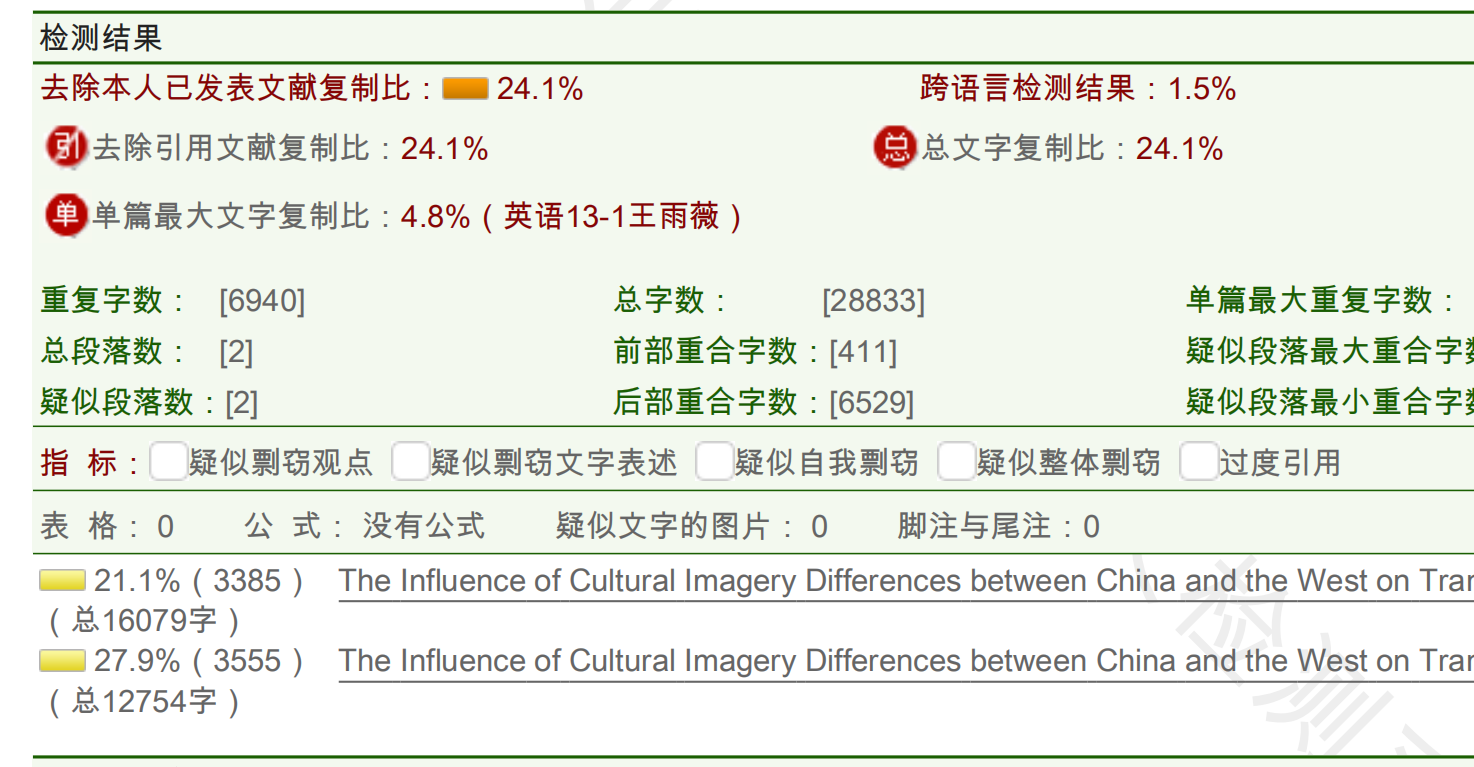Tick the 疑似剽窃观点 checkbox
Viewport: 1474px width, 767px height.
coord(168,462)
